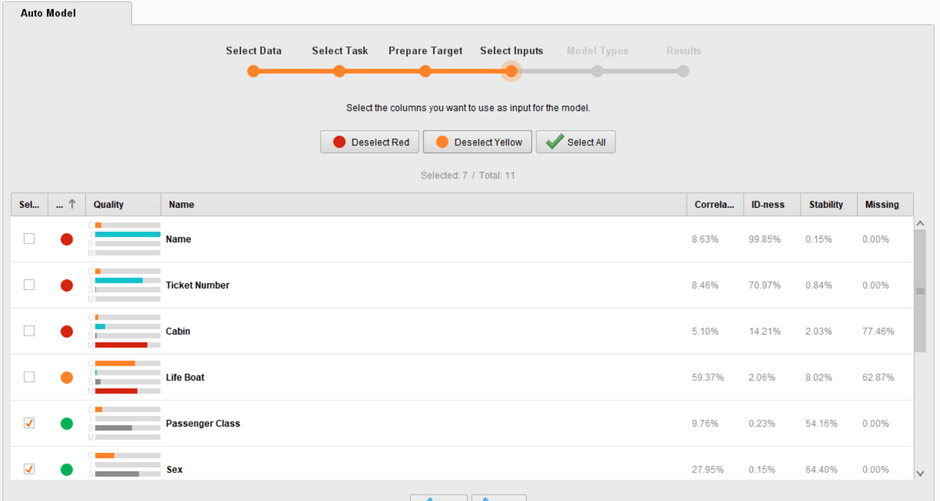Enable the Life Boat input checkbox
Image resolution: width=940 pixels, height=501 pixels.
29,377
